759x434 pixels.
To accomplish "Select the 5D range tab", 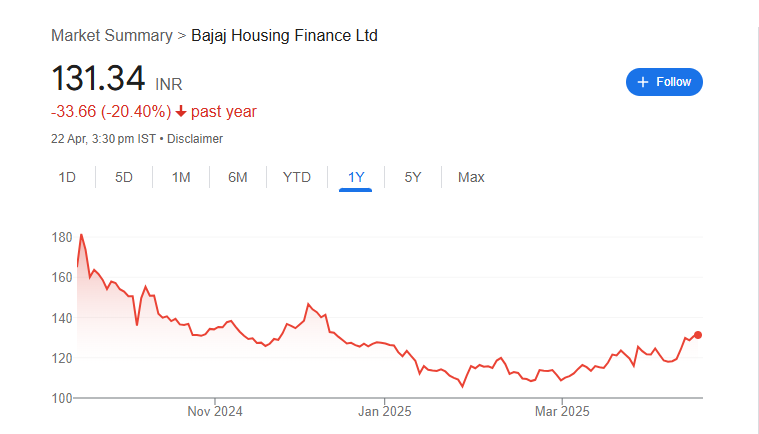I will tap(124, 177).
